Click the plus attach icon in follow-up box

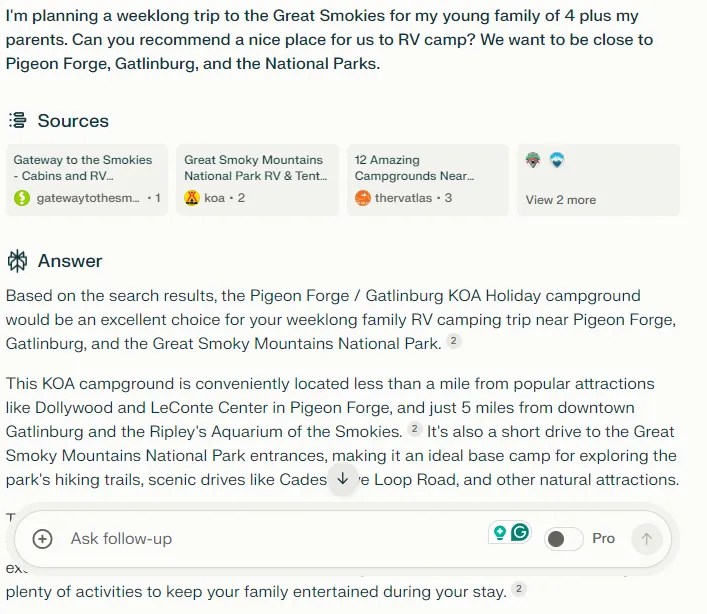(42, 539)
